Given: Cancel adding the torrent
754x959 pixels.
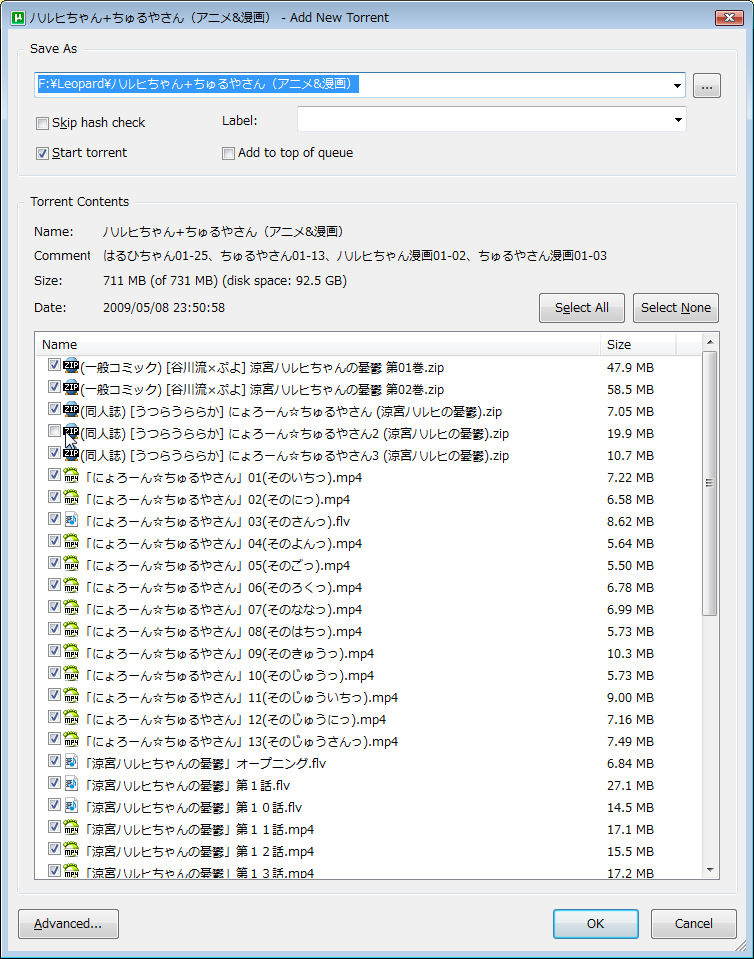Looking at the screenshot, I should click(x=693, y=924).
